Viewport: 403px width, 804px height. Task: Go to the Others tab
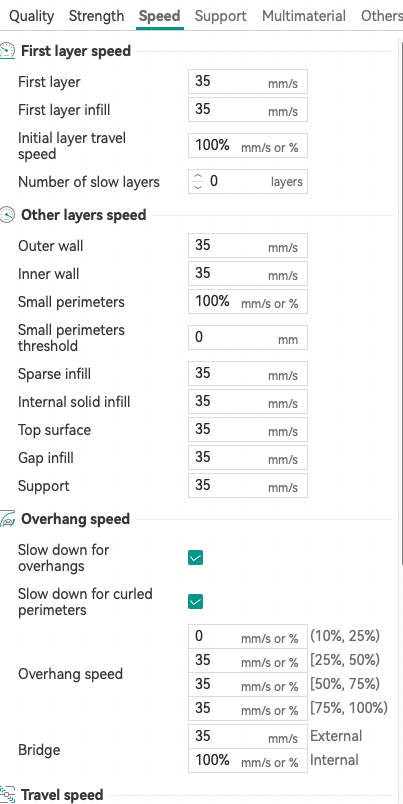tap(381, 16)
